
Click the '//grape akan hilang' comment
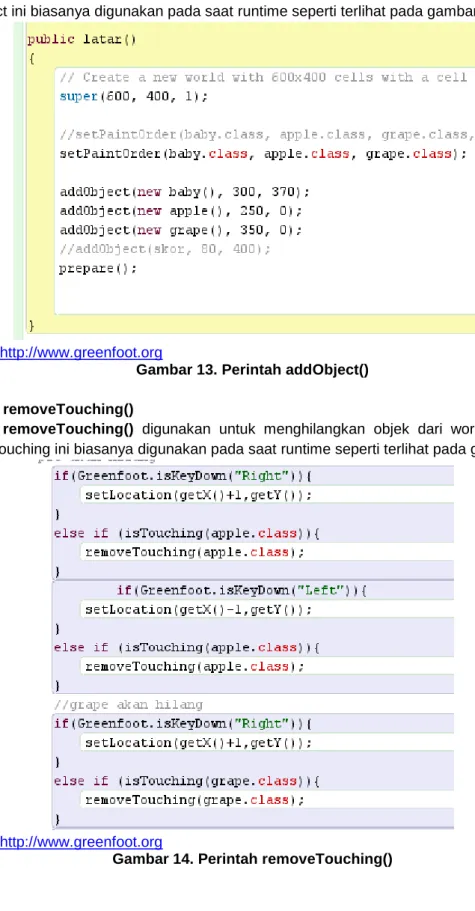click(128, 705)
